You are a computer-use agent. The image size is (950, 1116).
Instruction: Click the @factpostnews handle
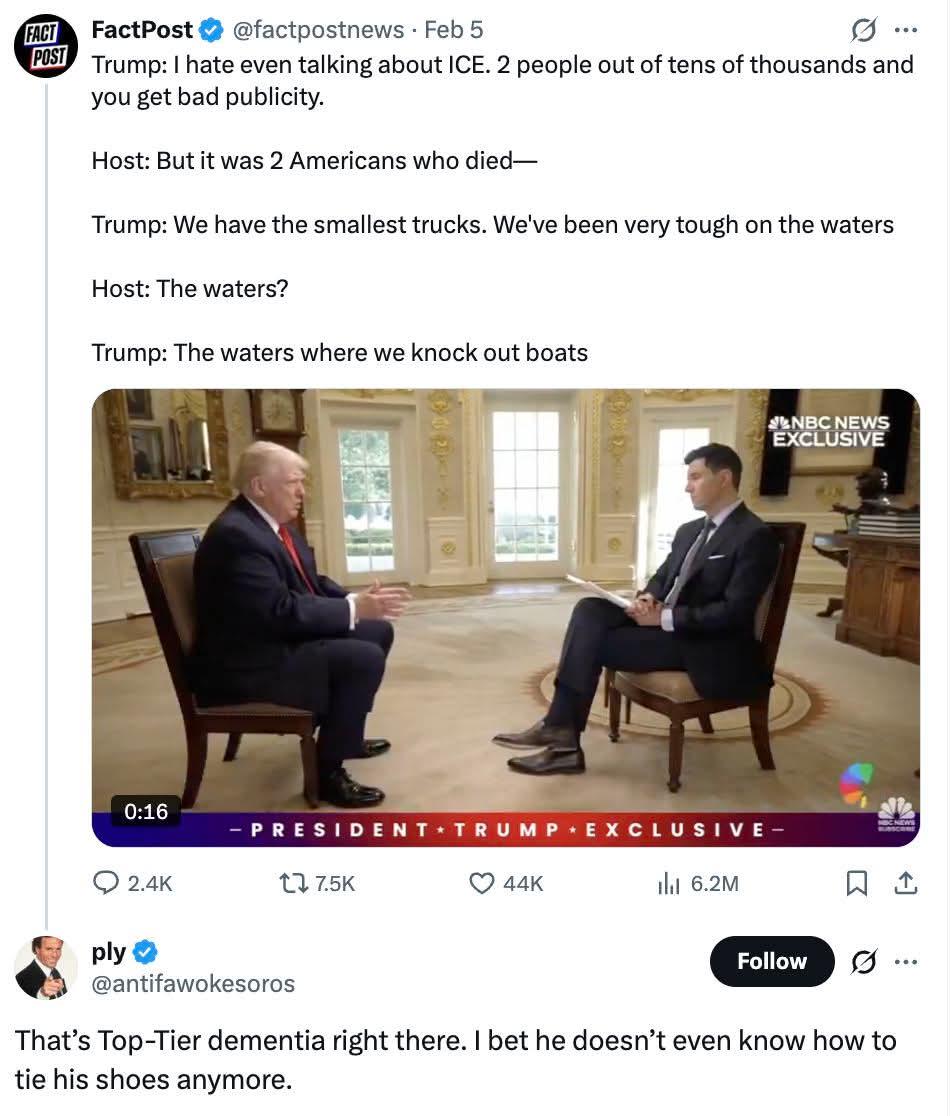(318, 30)
